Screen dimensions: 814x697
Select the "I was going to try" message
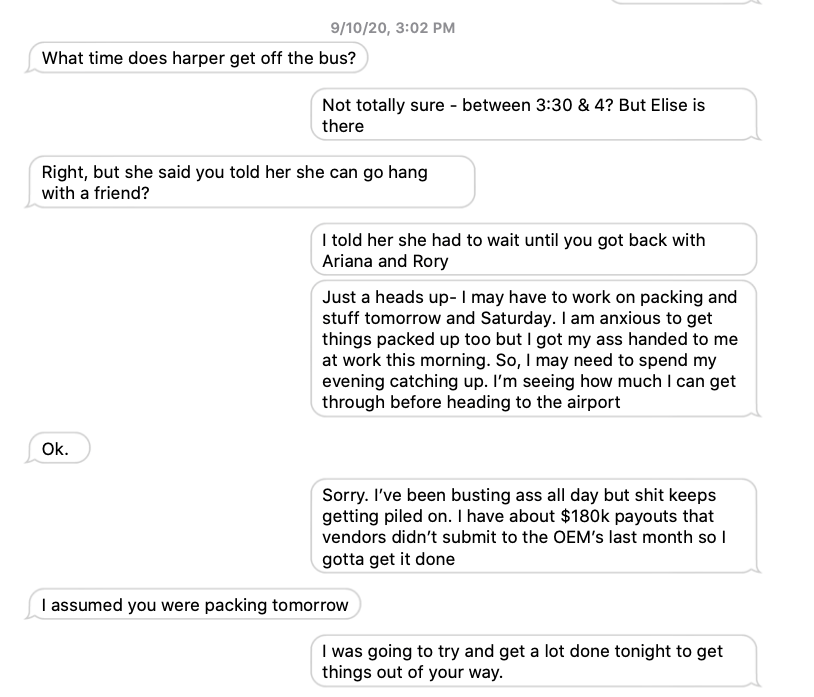click(533, 661)
